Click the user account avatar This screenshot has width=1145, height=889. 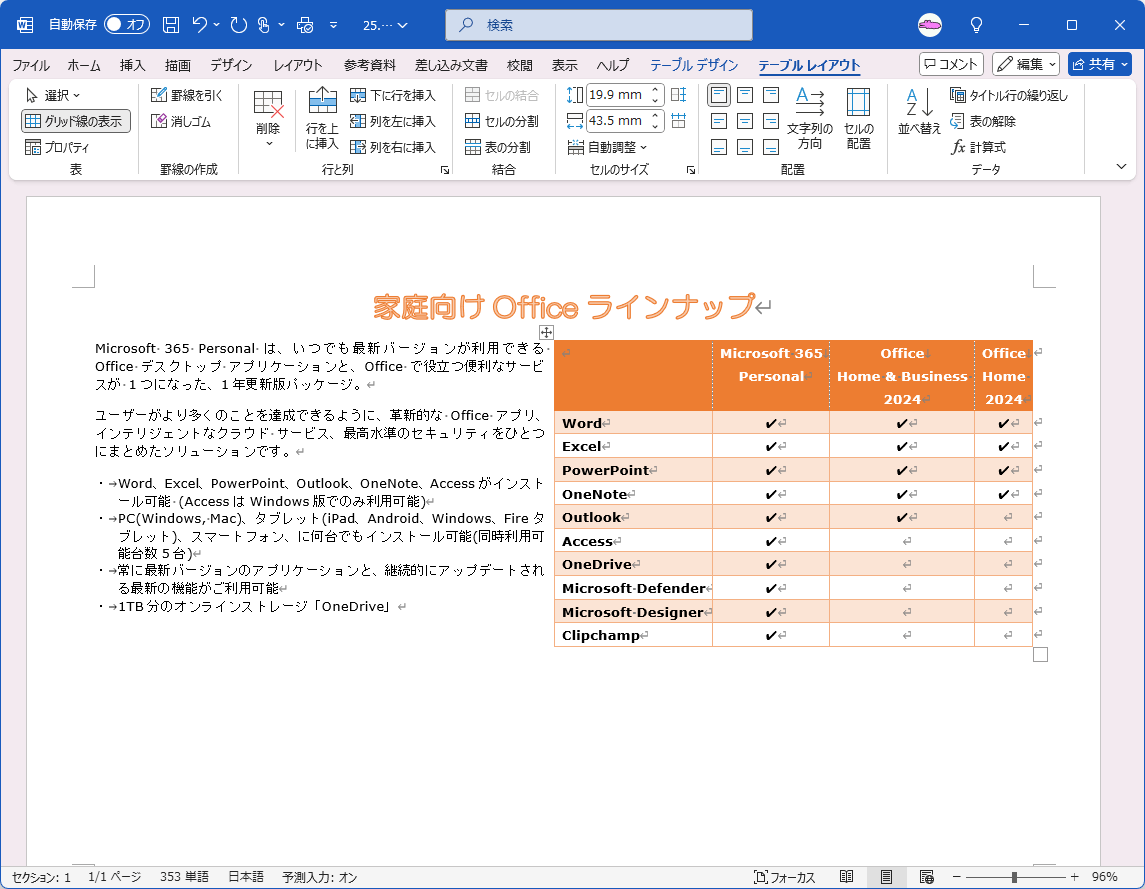930,25
